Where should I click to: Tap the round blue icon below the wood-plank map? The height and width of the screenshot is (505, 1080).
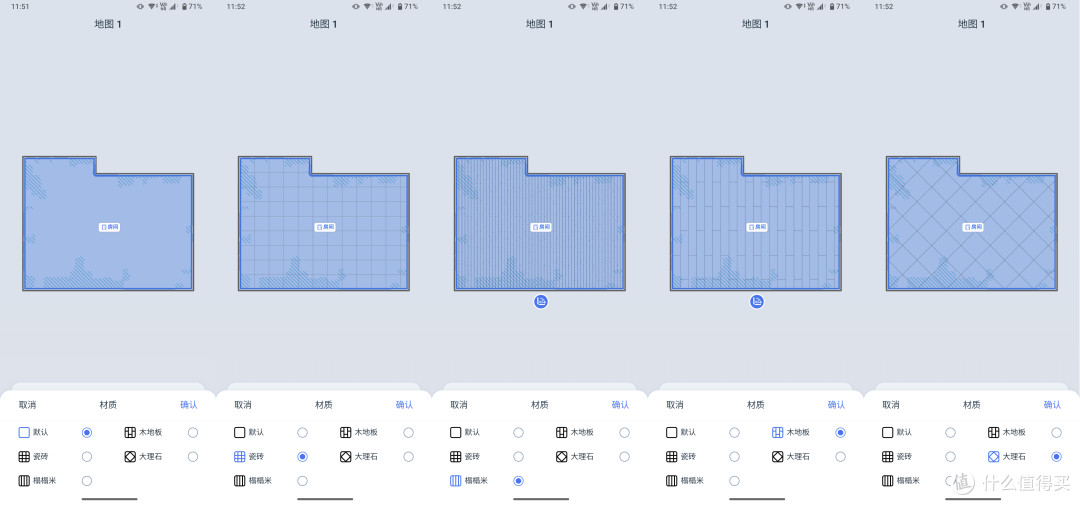(757, 301)
